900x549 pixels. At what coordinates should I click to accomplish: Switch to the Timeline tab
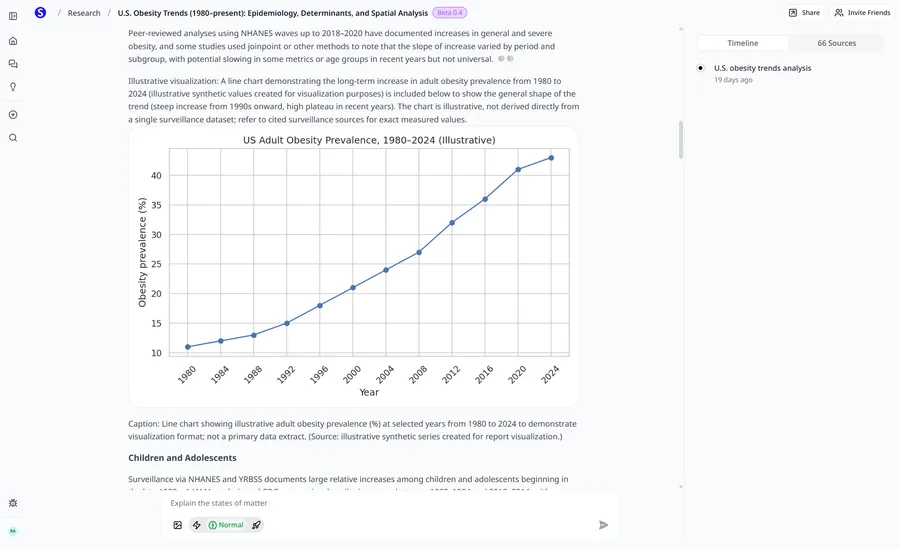click(x=742, y=43)
